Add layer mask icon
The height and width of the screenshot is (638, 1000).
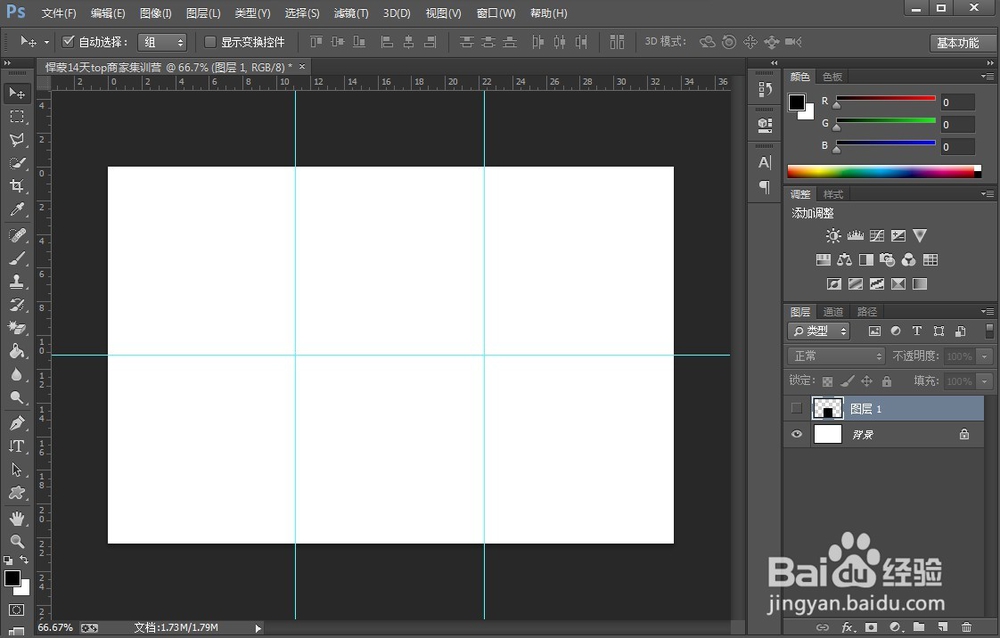871,627
